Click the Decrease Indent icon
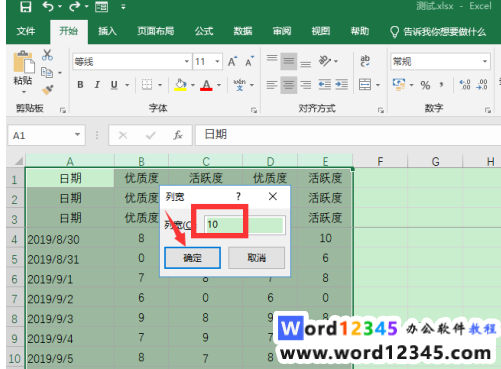Image resolution: width=501 pixels, height=369 pixels. point(324,85)
